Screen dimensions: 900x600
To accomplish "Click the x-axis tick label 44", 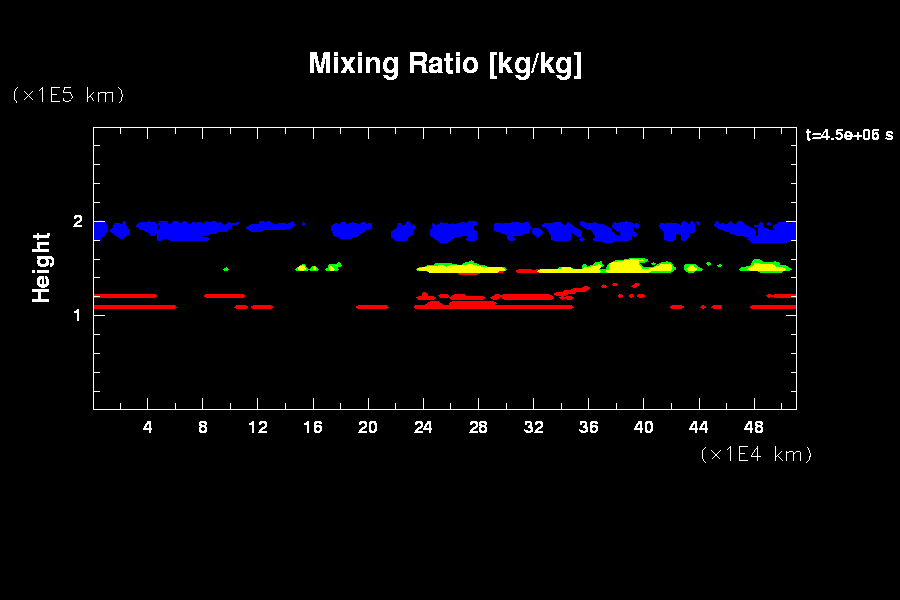I will 698,427.
